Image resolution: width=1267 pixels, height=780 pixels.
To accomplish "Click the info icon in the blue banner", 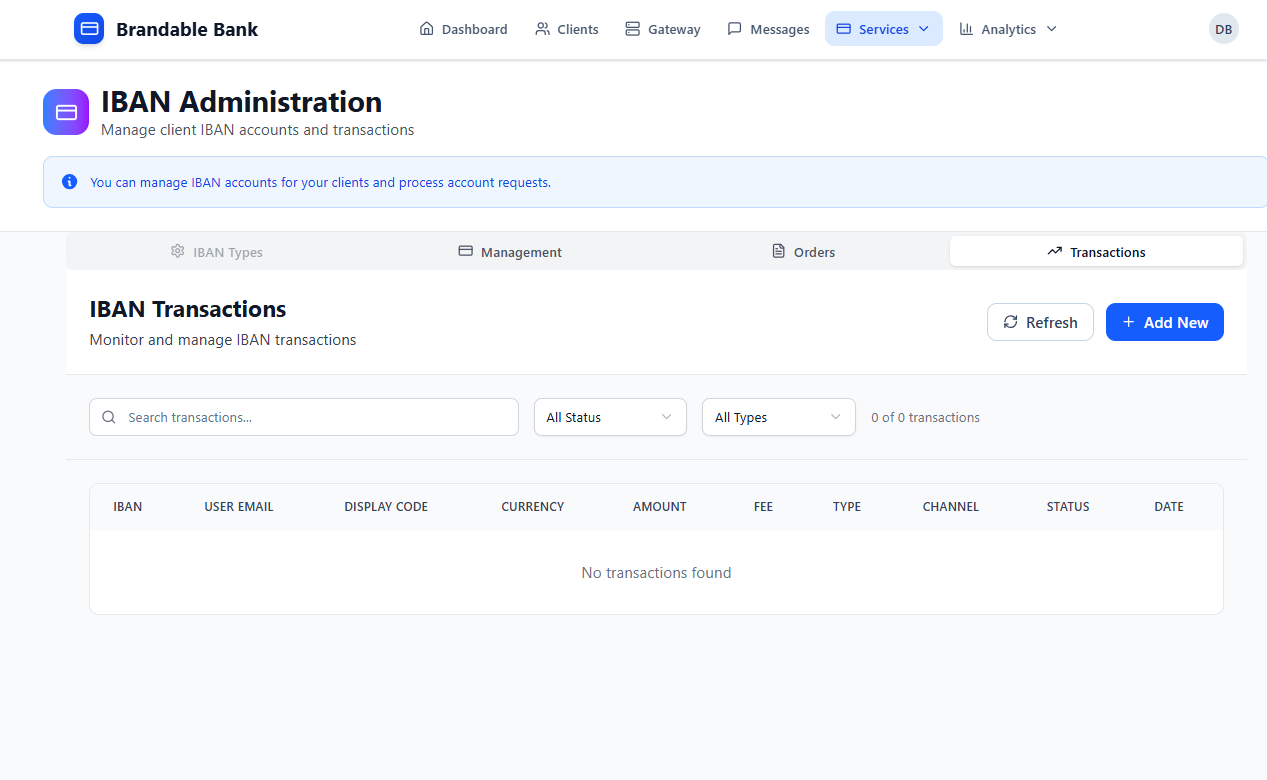I will (x=69, y=181).
